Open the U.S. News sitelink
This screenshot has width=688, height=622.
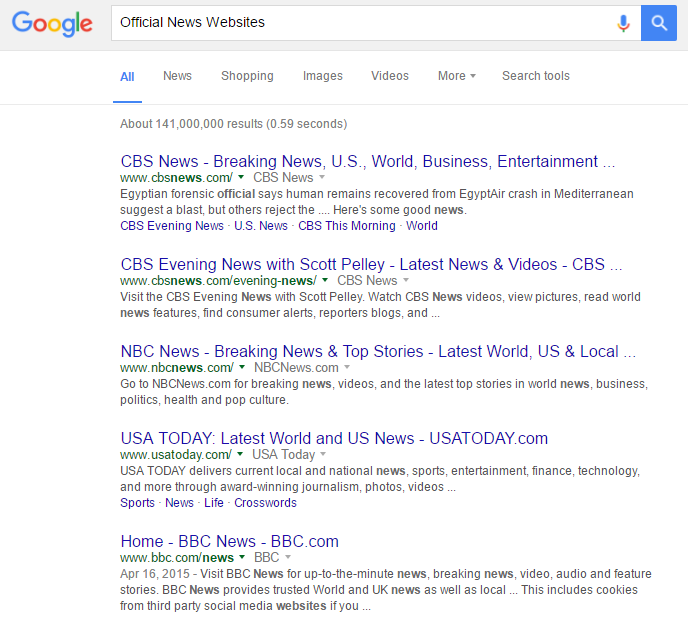click(261, 225)
